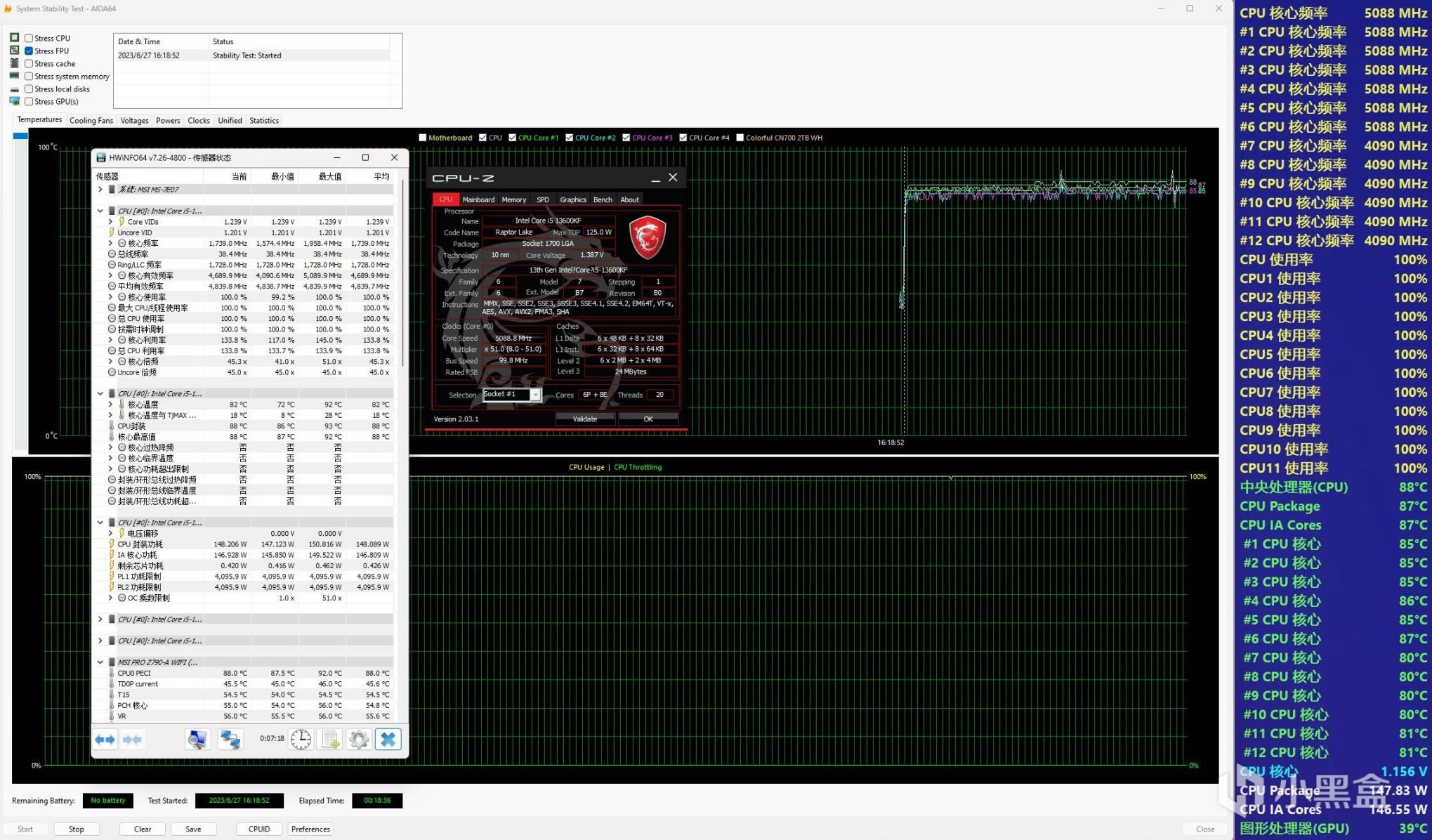Expand the MSI MS-7E07 system tree node
The width and height of the screenshot is (1432, 840).
pos(100,190)
